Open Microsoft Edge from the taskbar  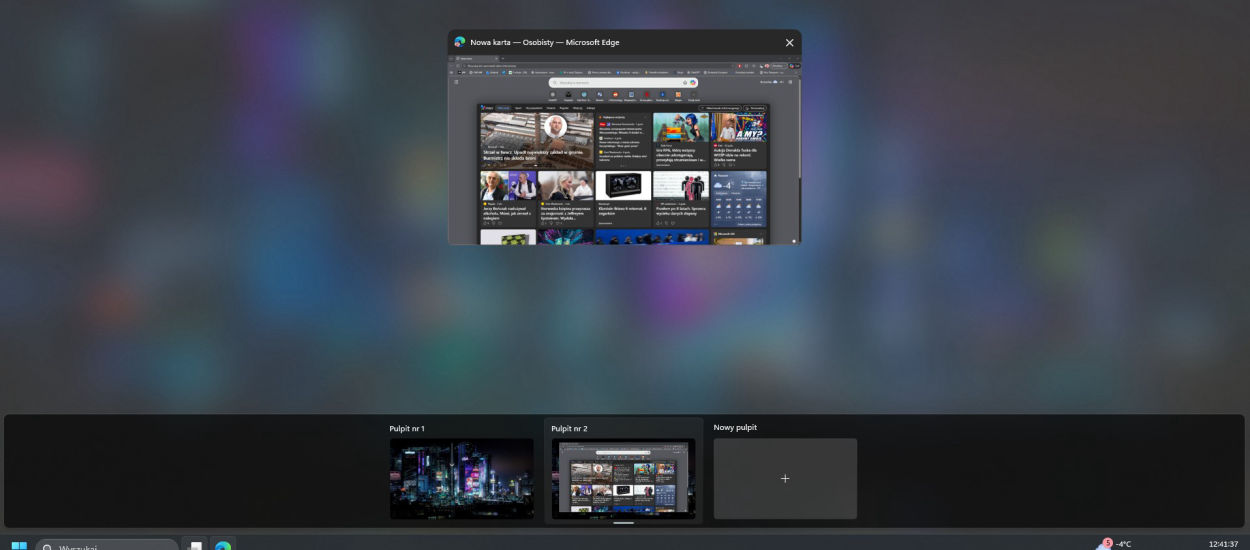tap(223, 546)
